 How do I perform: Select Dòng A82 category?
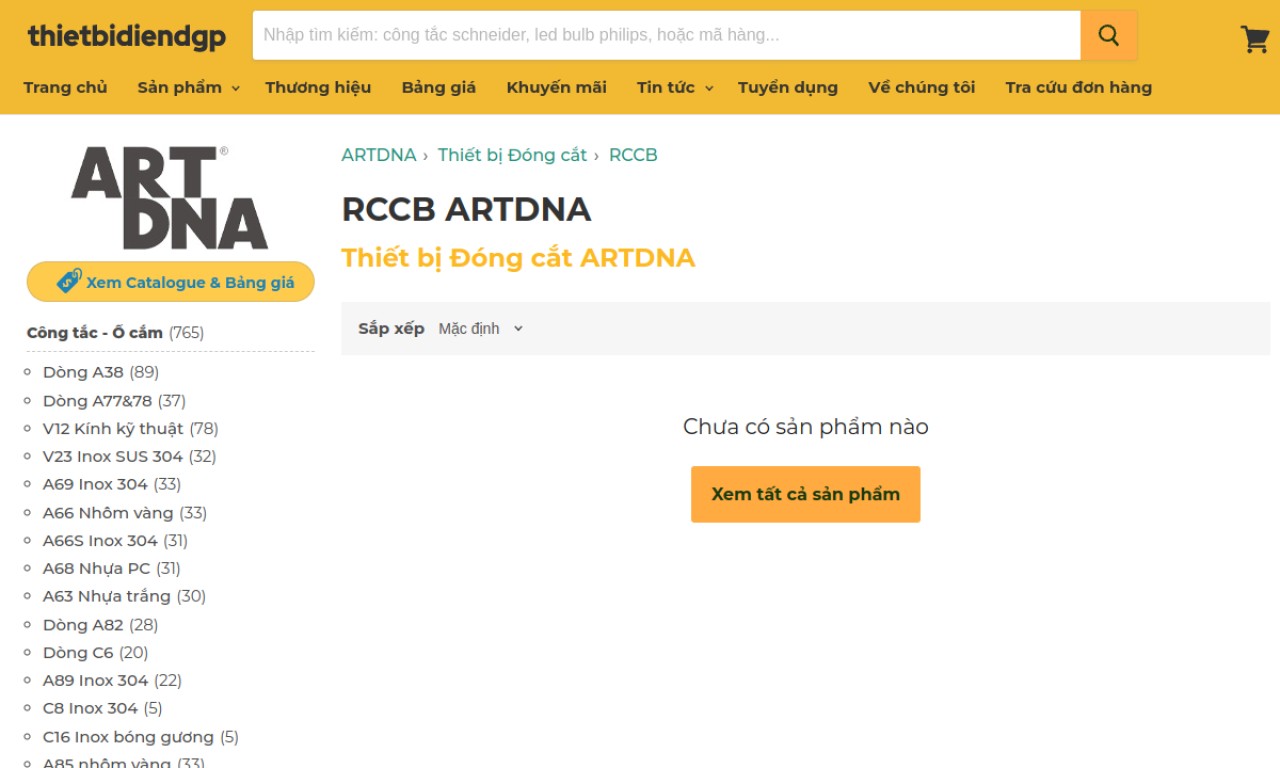tap(83, 625)
